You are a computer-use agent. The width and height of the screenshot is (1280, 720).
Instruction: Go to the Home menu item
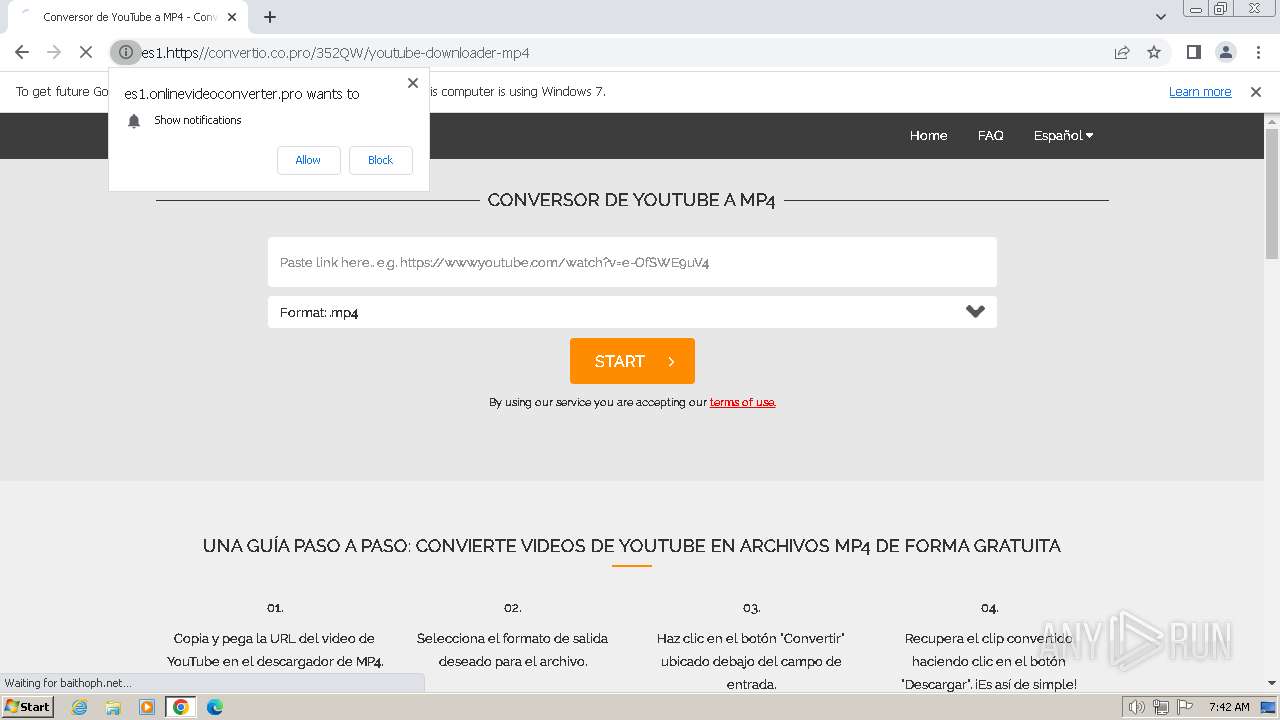coord(928,135)
